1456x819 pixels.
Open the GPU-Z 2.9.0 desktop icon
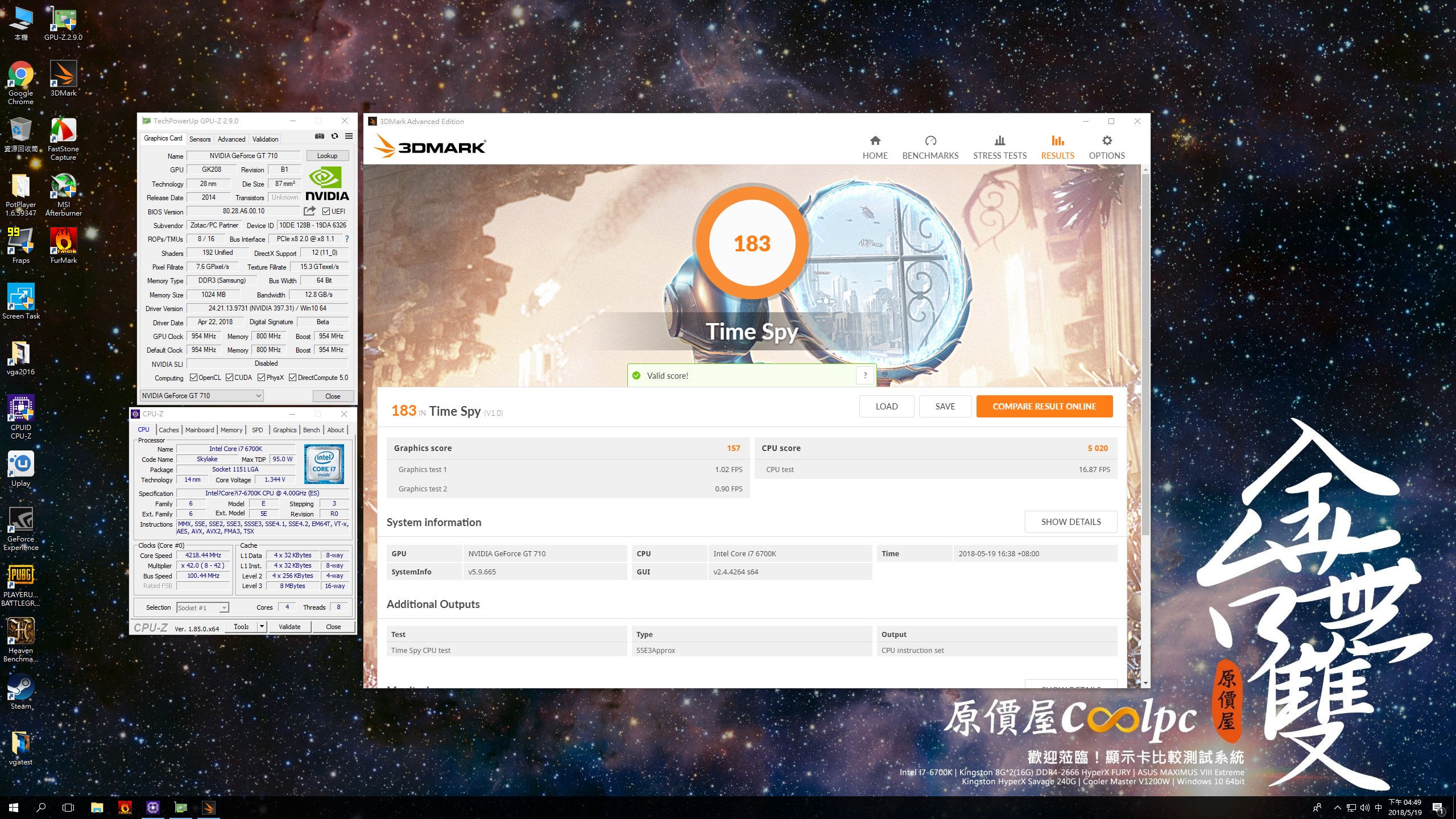point(63,23)
